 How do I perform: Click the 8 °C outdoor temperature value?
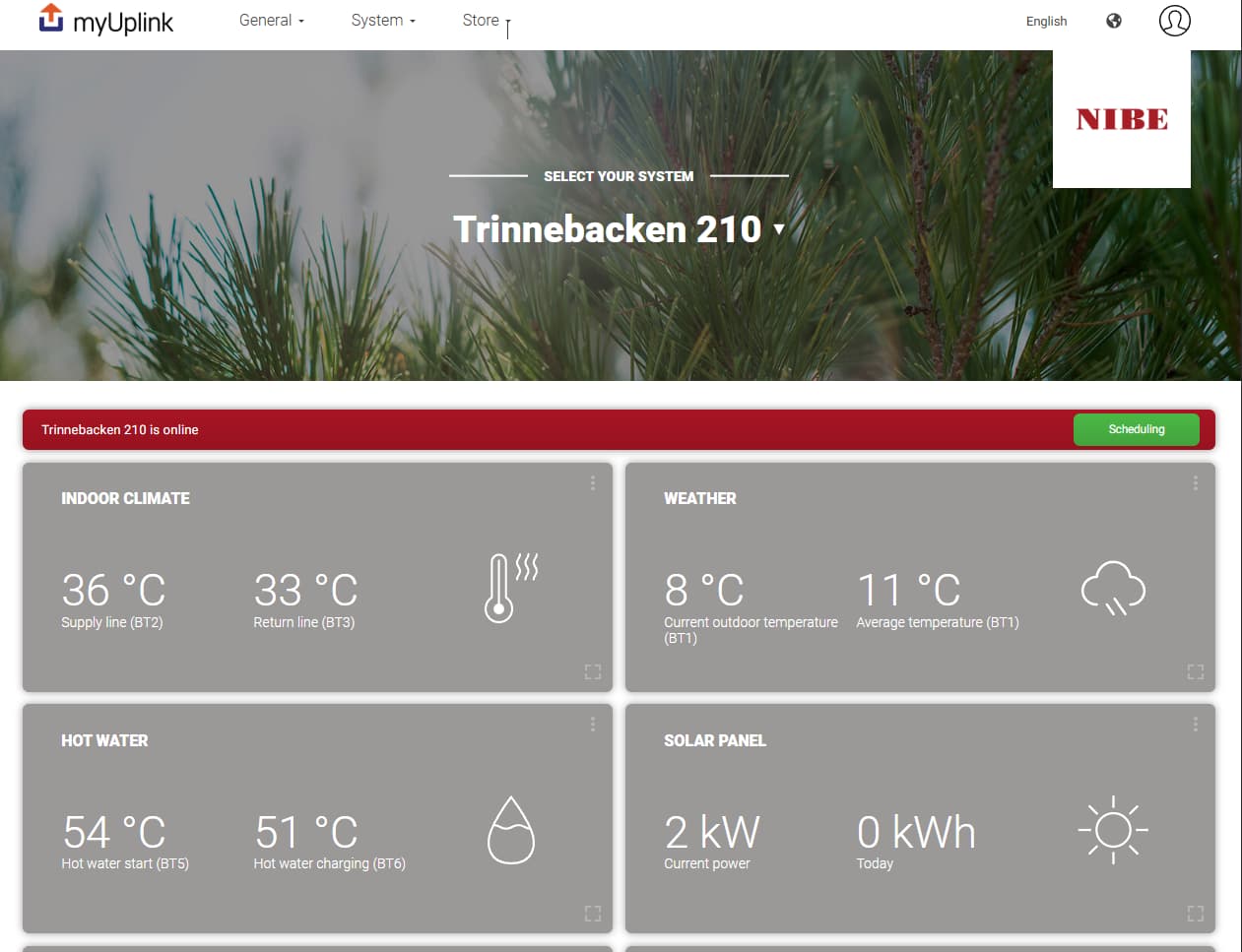coord(704,590)
